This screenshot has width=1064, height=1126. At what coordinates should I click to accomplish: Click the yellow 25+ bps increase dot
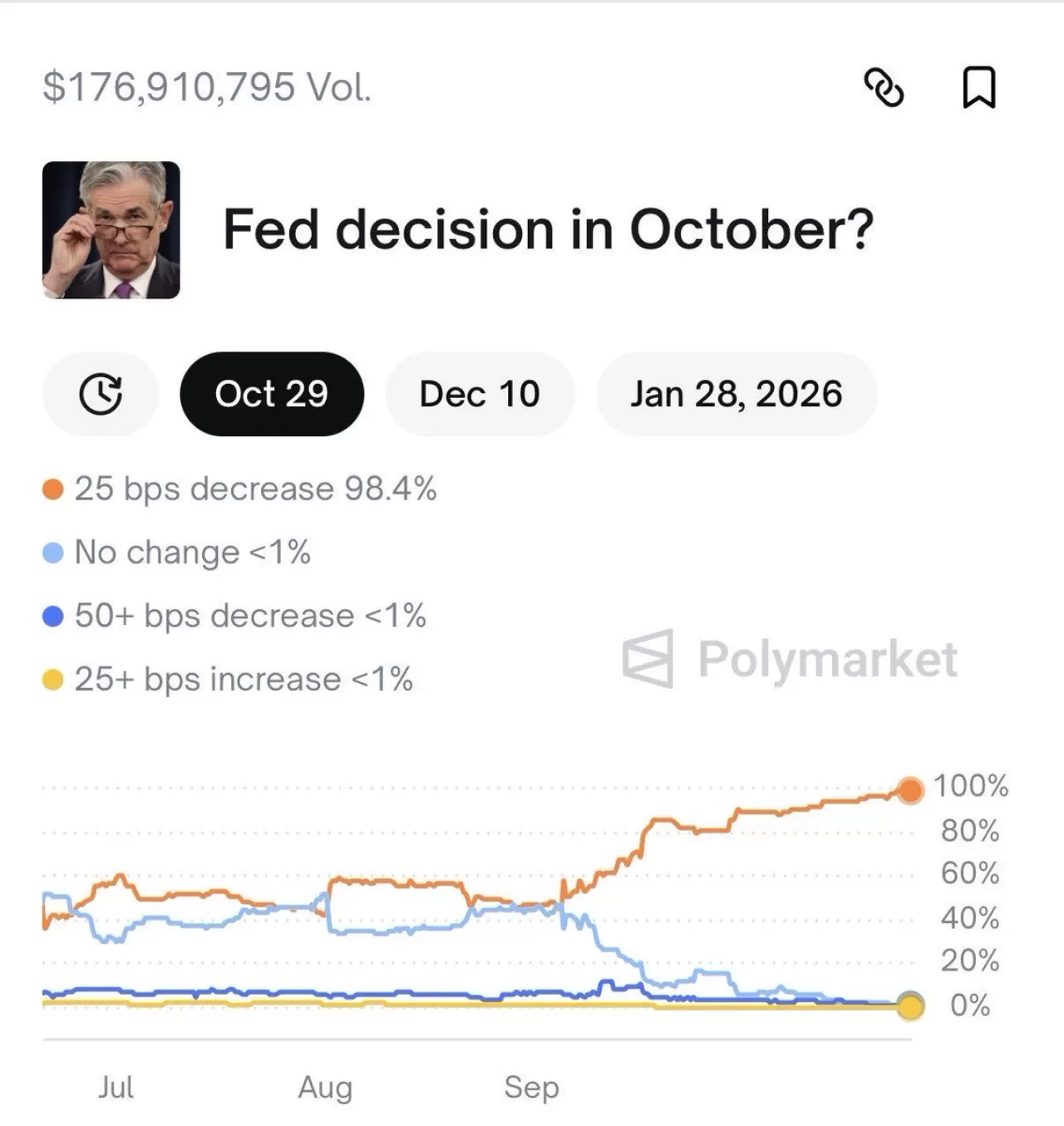[53, 681]
